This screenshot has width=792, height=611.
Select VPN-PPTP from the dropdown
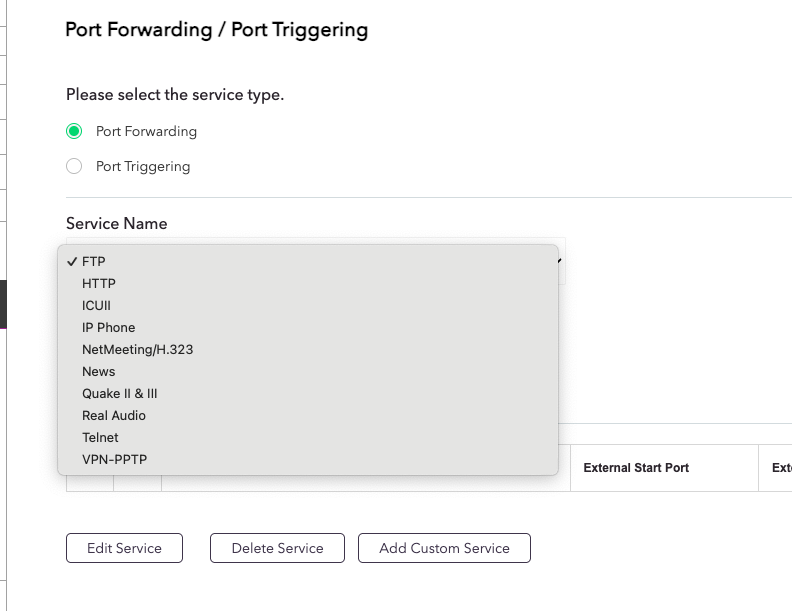[115, 460]
